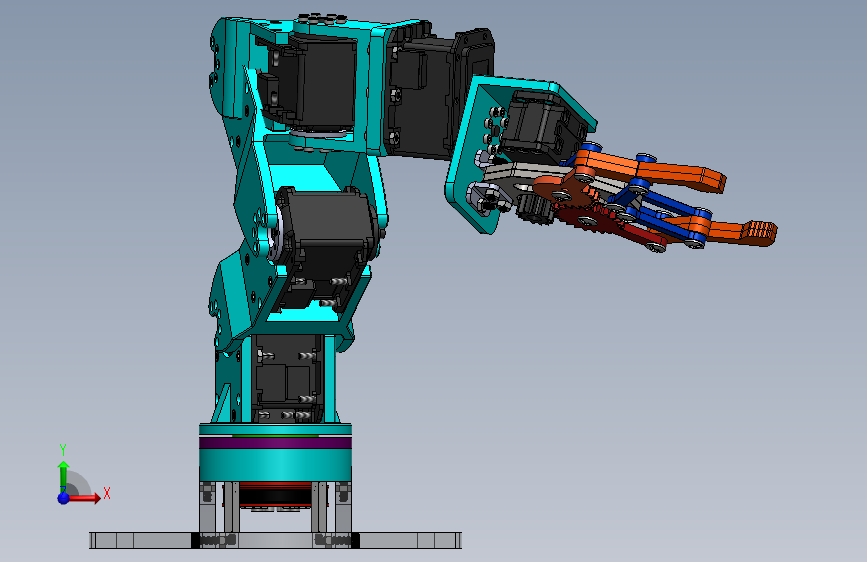
Task: Select the flat gray base plate at the bottom
Action: click(x=275, y=540)
